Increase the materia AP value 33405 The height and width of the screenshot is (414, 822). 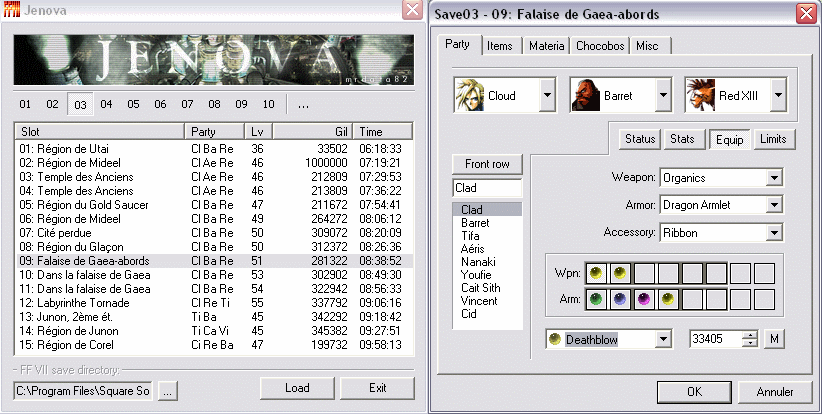point(751,335)
